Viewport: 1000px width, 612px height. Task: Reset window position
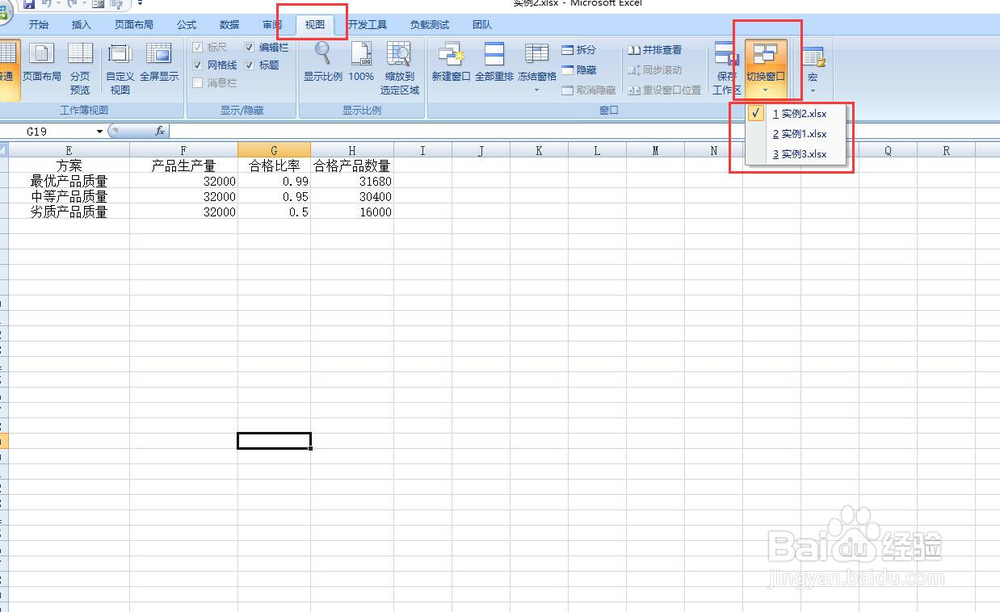pos(665,91)
